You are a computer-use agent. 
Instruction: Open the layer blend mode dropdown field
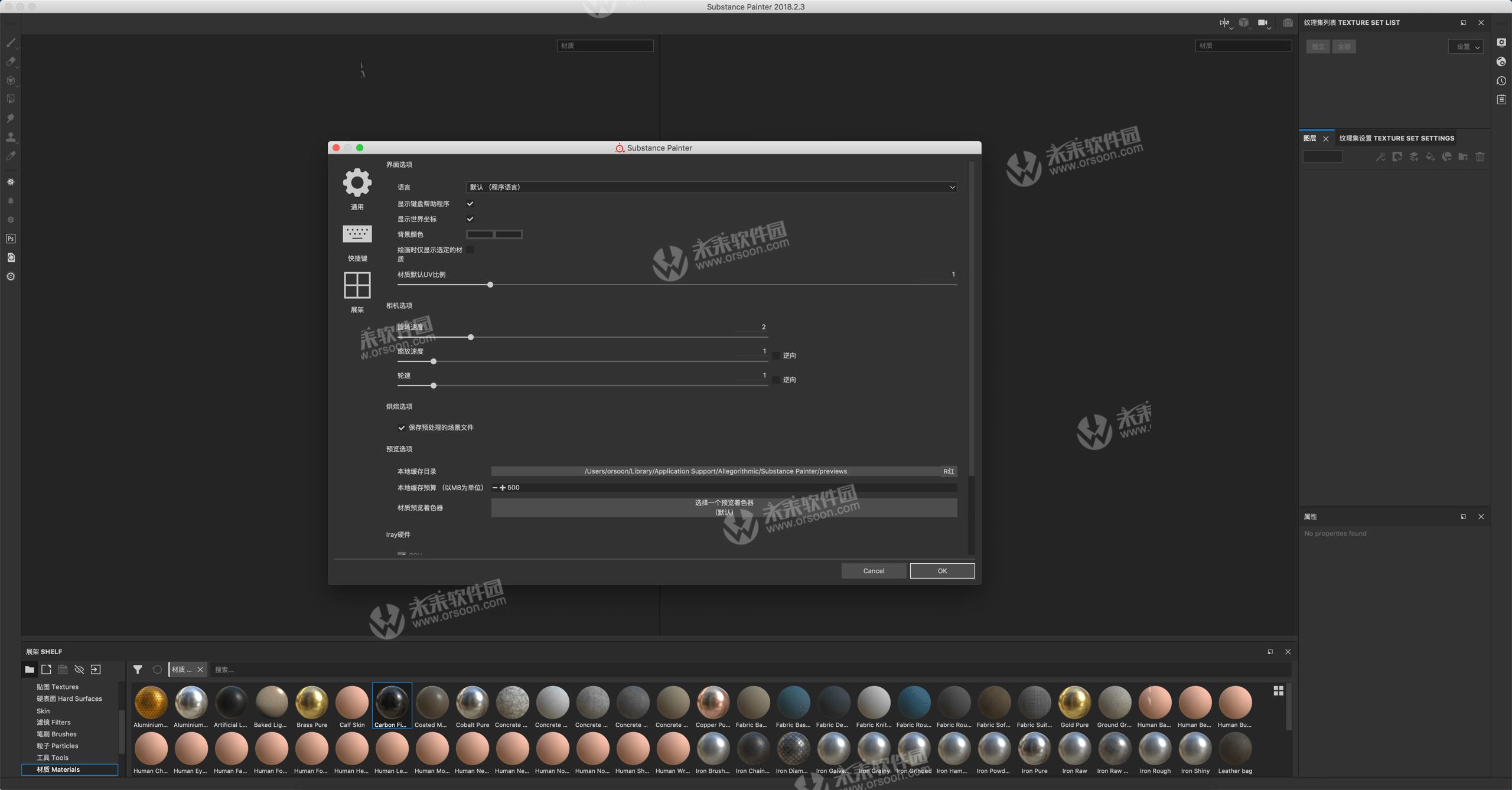(1322, 156)
